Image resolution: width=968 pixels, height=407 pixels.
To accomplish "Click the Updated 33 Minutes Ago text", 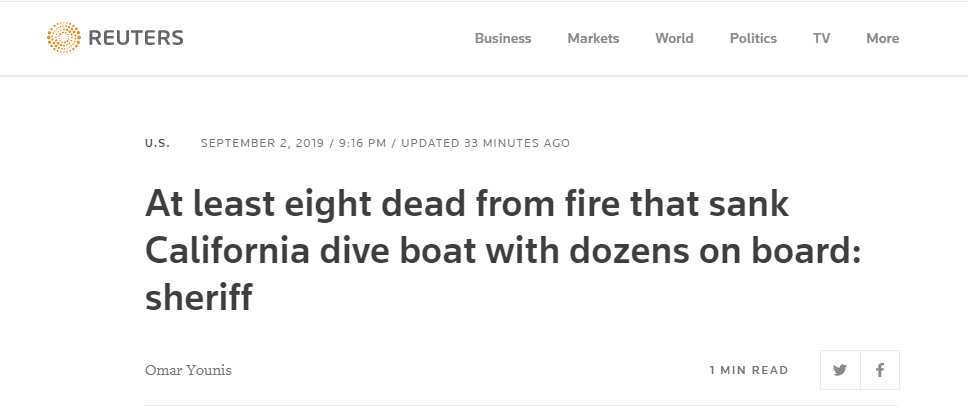I will 485,143.
